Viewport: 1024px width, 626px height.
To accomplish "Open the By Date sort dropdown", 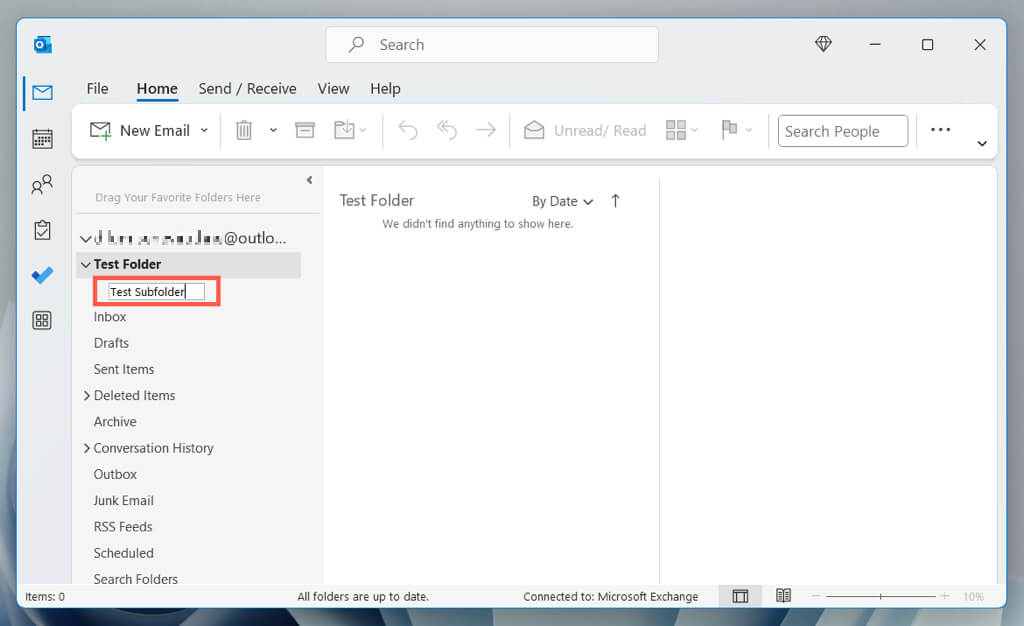I will [562, 201].
